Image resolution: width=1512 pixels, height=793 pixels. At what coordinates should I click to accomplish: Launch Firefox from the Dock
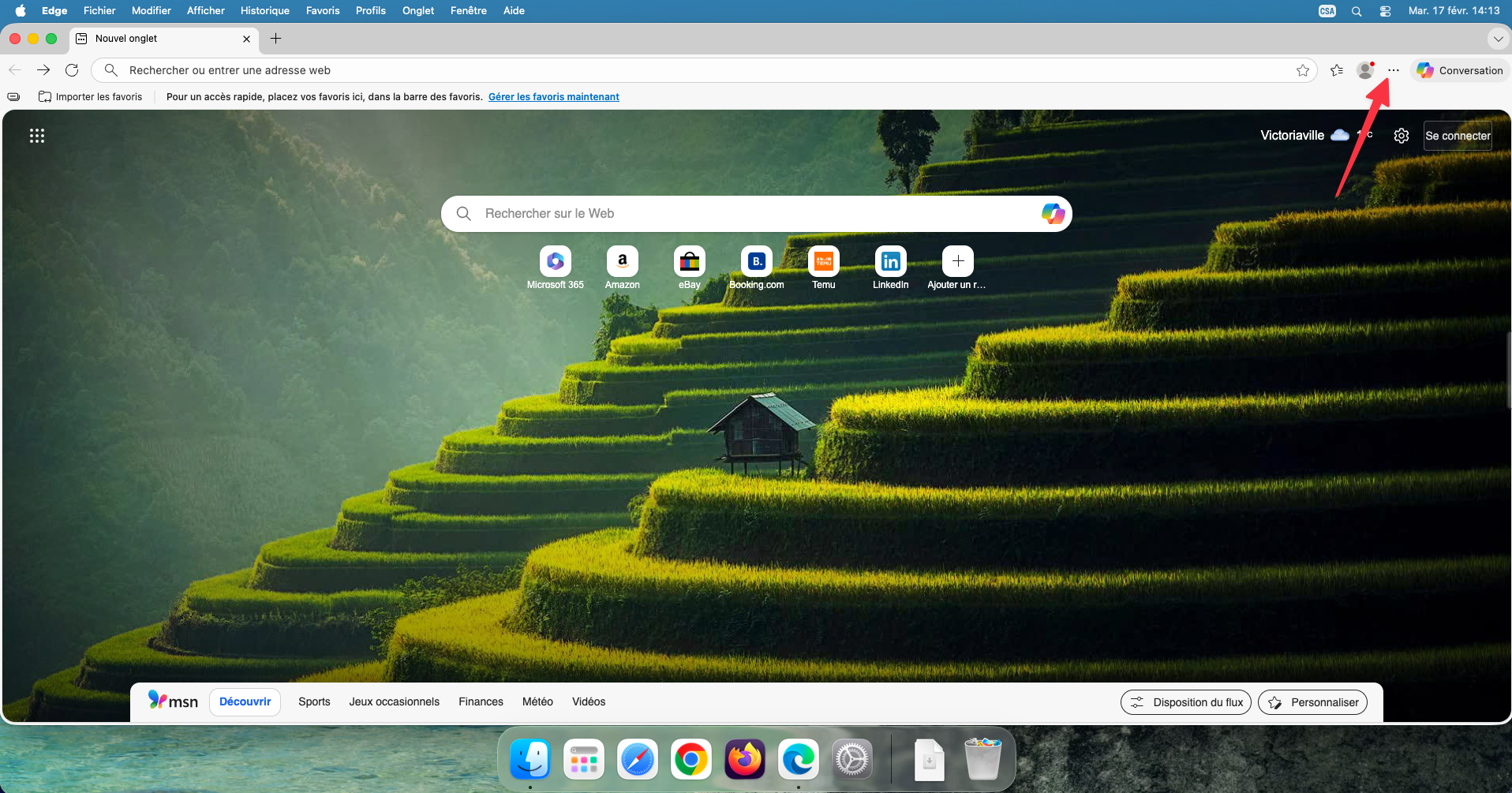pos(745,759)
